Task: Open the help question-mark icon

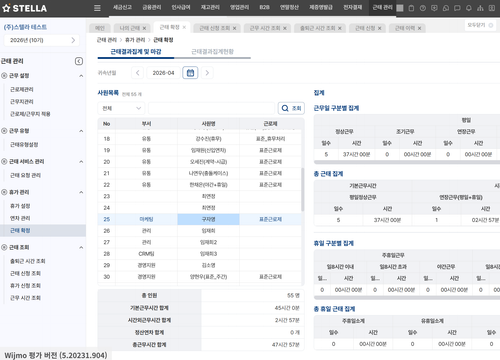Action: point(423,8)
